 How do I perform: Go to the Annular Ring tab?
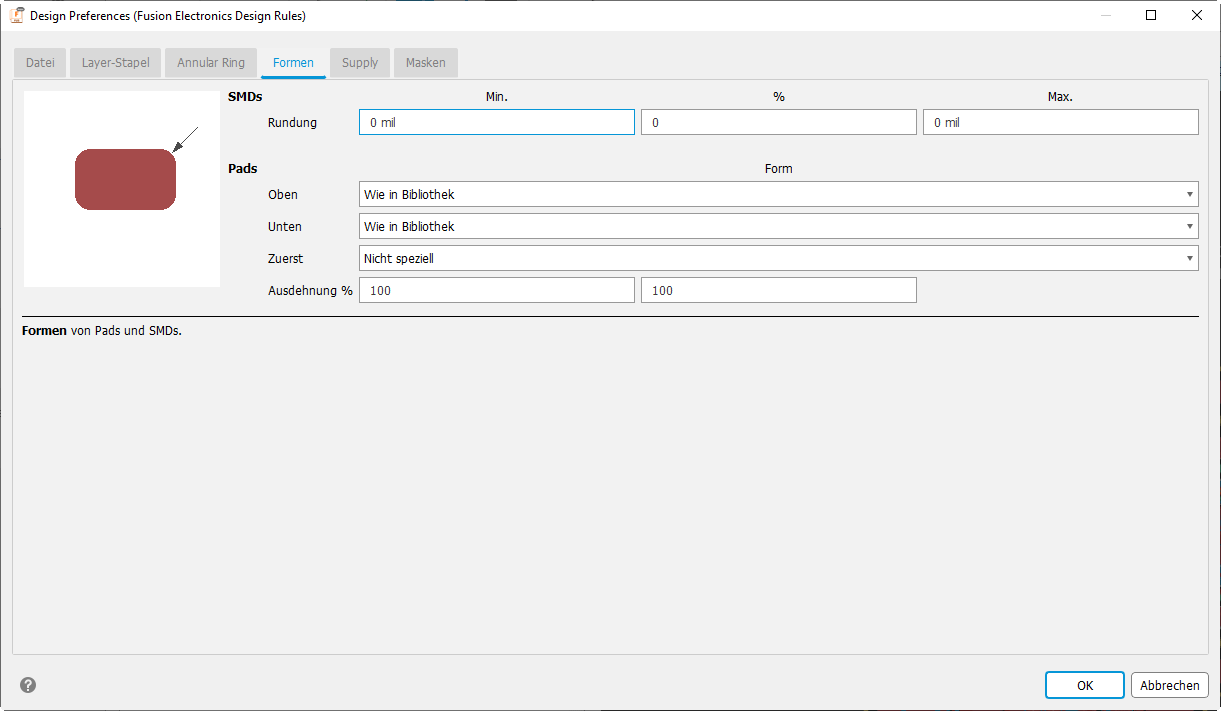tap(211, 62)
